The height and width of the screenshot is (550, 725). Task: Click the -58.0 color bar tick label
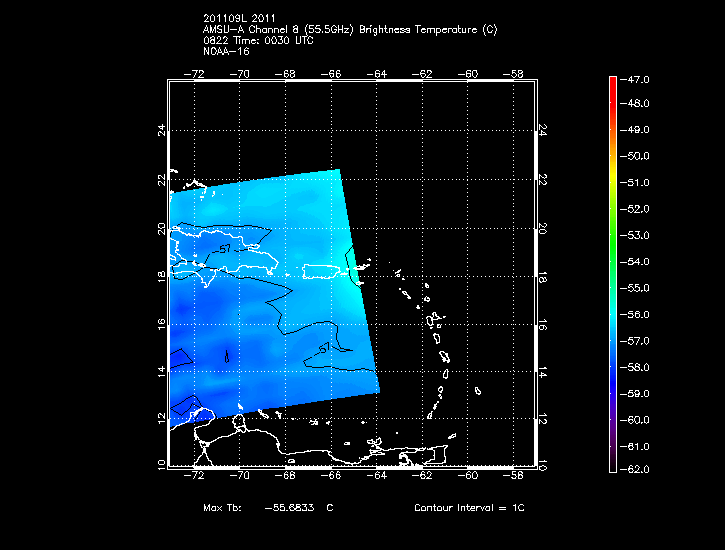click(636, 365)
